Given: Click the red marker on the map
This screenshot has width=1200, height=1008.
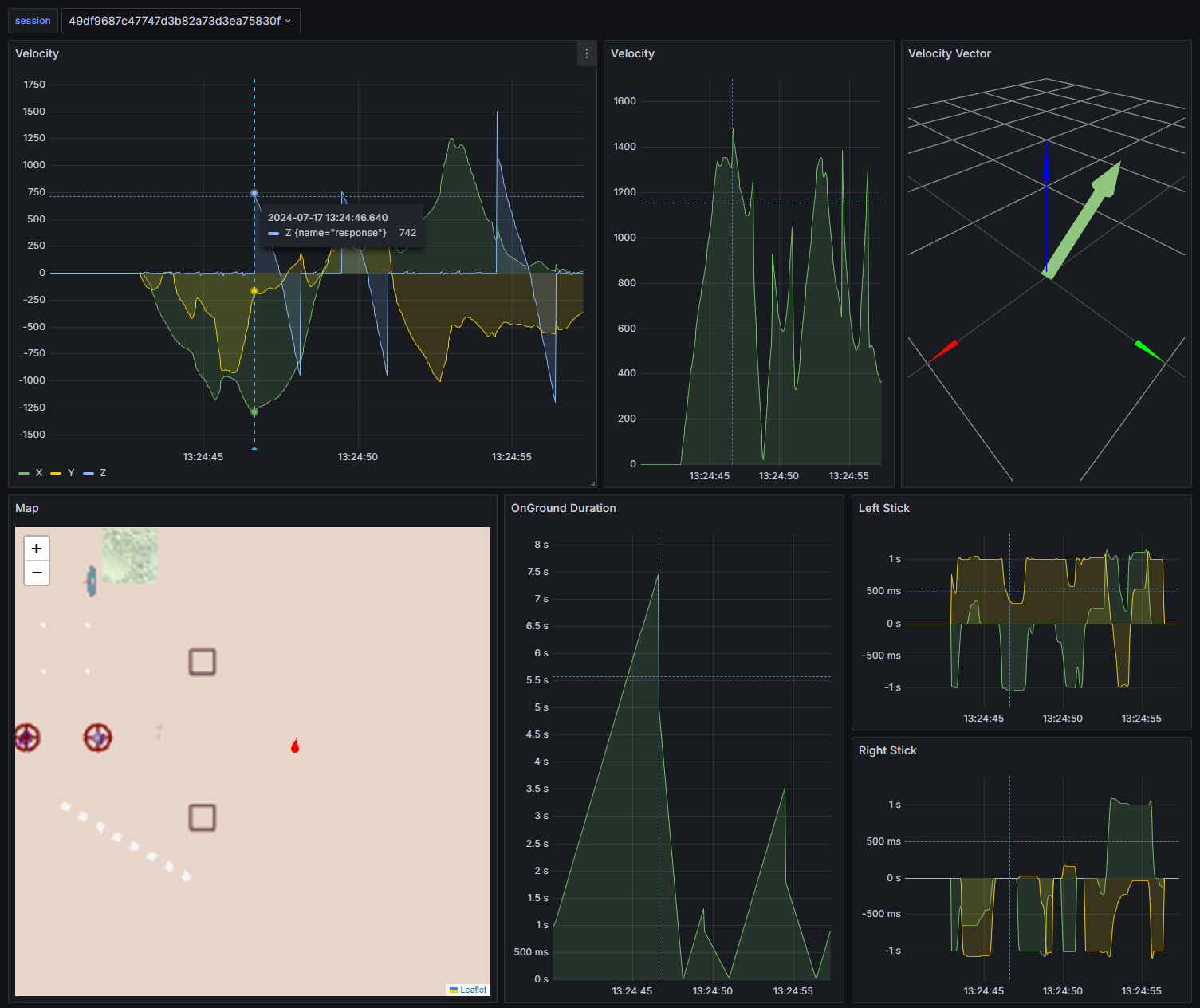Looking at the screenshot, I should click(295, 746).
